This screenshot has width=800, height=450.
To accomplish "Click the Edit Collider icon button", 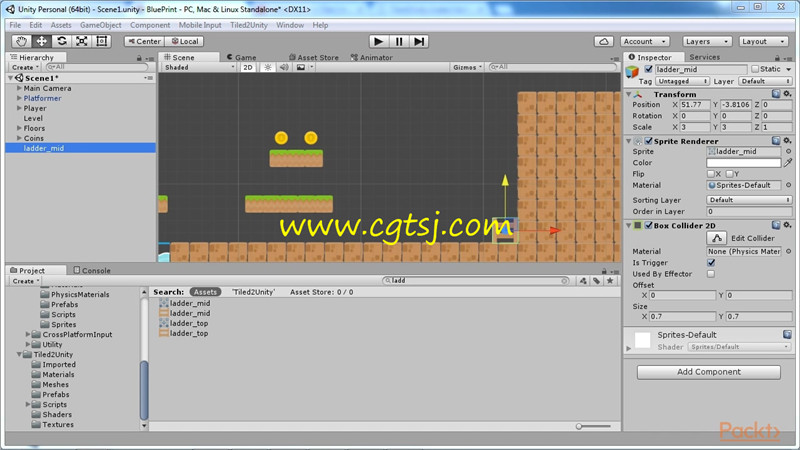I will (716, 238).
